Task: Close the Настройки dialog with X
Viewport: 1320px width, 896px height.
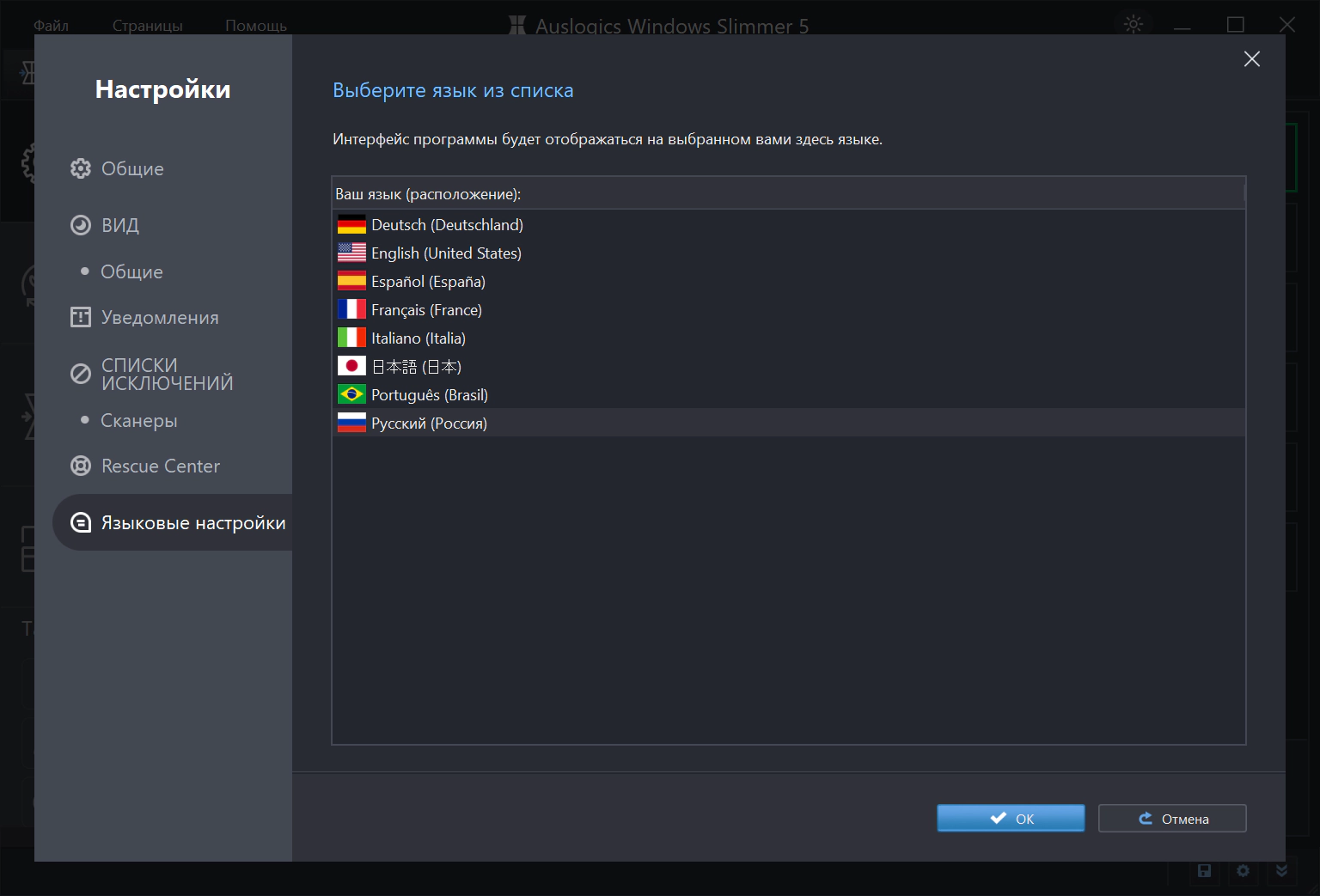Action: click(x=1252, y=58)
